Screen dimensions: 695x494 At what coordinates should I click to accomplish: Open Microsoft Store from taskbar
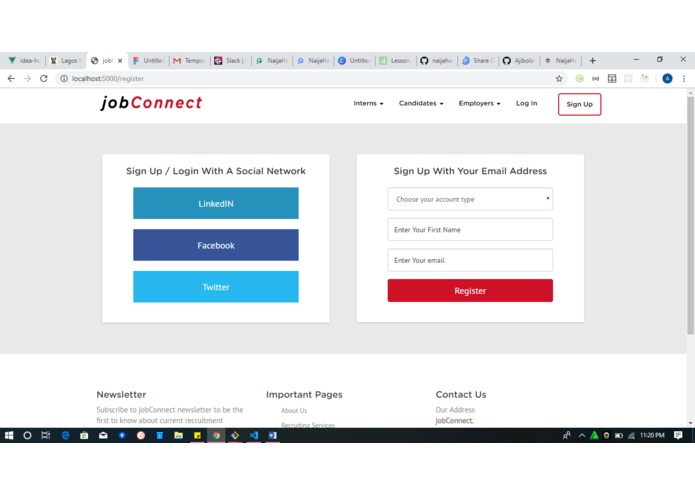click(x=84, y=436)
